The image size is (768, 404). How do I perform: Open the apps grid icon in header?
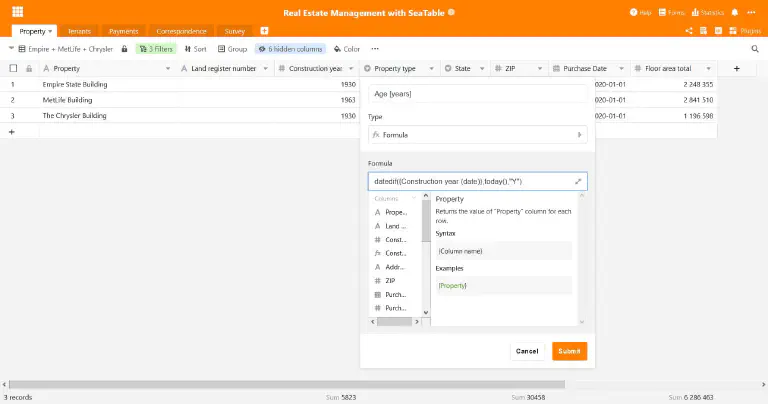tap(18, 12)
